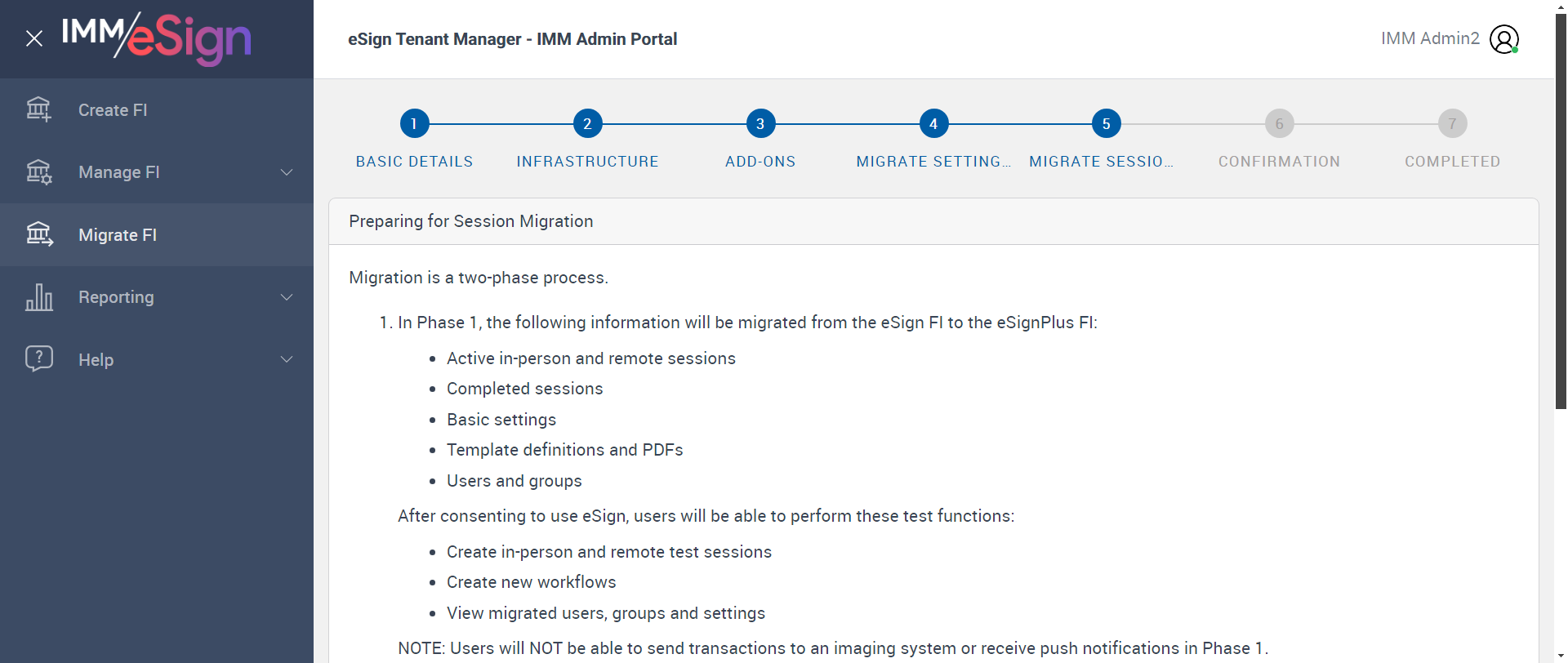Select Migrate FI in the sidebar
The image size is (1568, 663).
click(x=118, y=235)
